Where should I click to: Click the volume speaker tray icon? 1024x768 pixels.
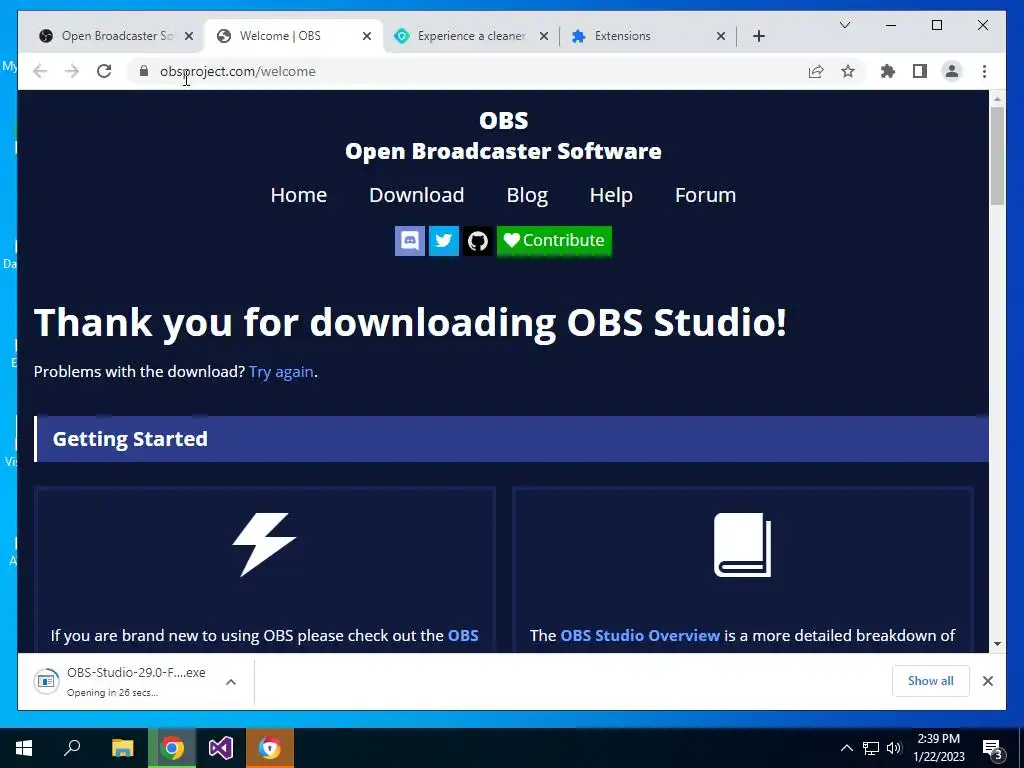[x=894, y=748]
